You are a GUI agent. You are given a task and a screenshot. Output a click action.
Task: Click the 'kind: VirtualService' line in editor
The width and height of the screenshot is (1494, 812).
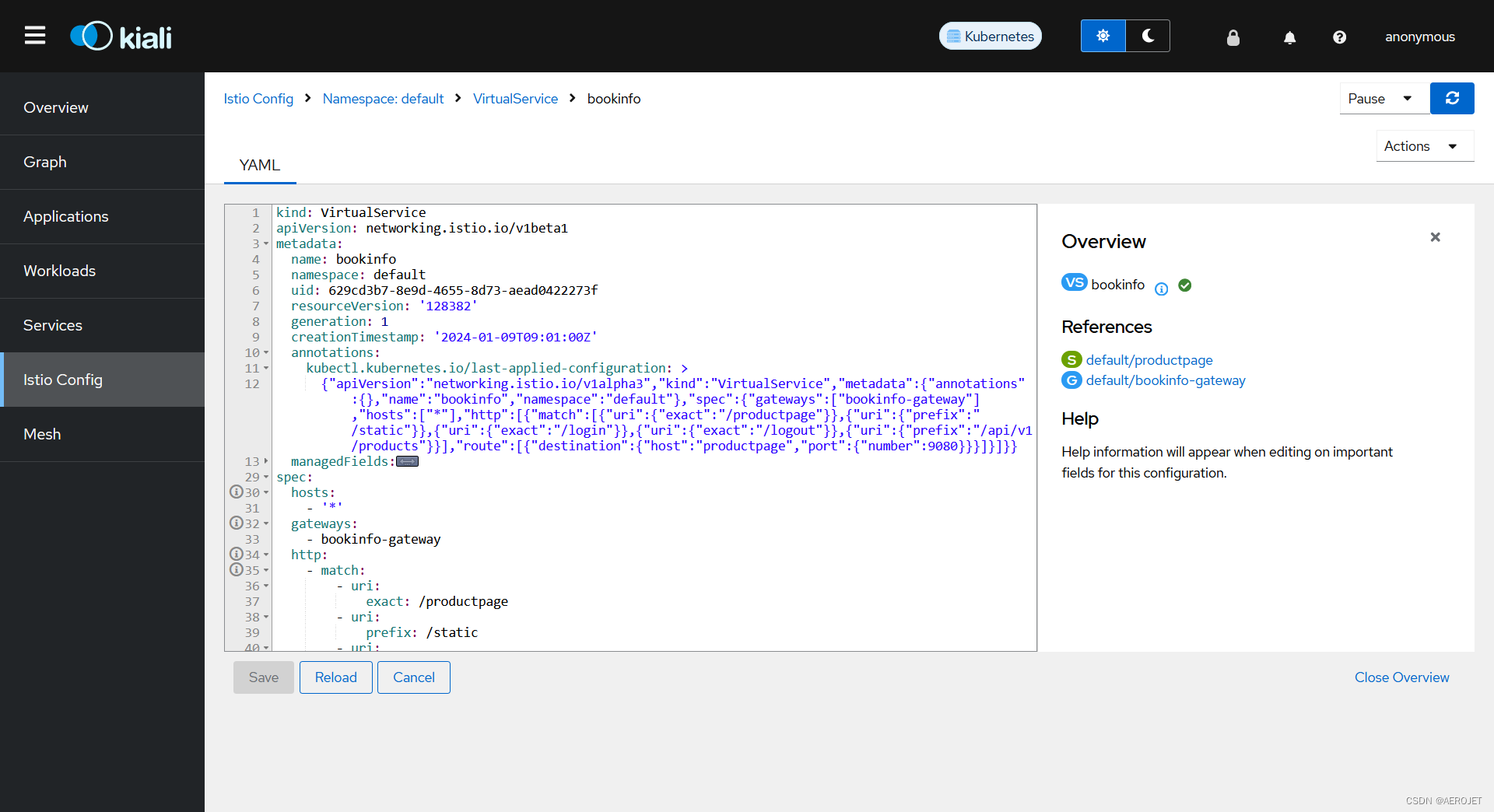pyautogui.click(x=351, y=212)
